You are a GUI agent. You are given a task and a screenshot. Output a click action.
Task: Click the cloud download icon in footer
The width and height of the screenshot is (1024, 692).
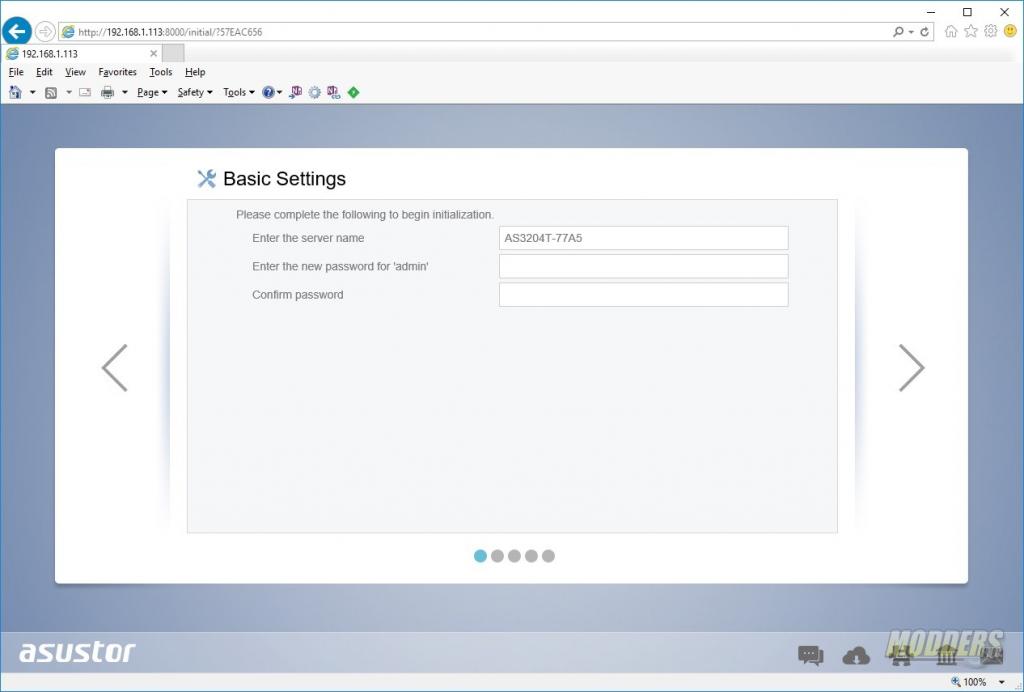pyautogui.click(x=856, y=656)
